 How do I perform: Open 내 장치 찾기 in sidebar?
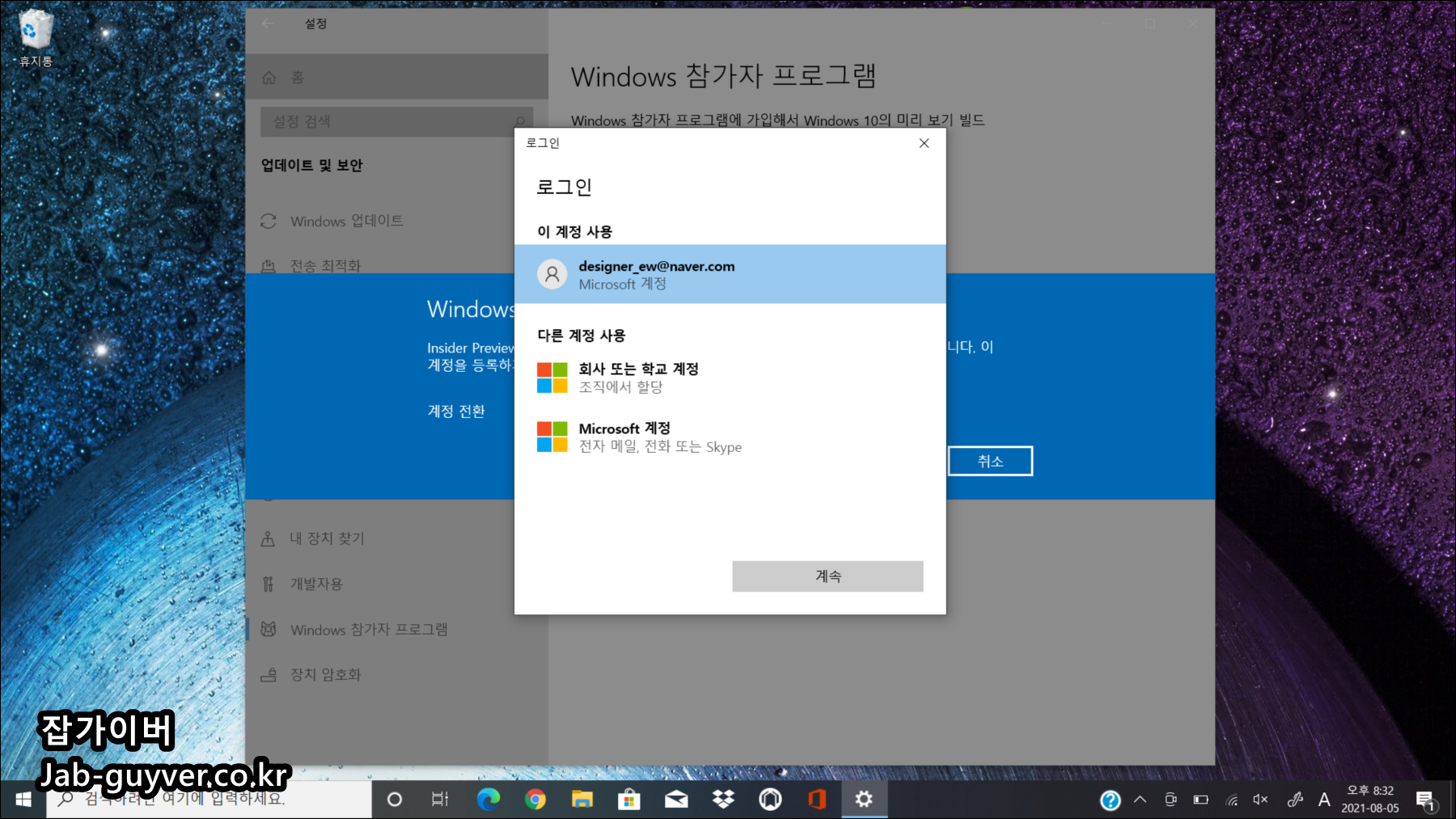coord(396,538)
